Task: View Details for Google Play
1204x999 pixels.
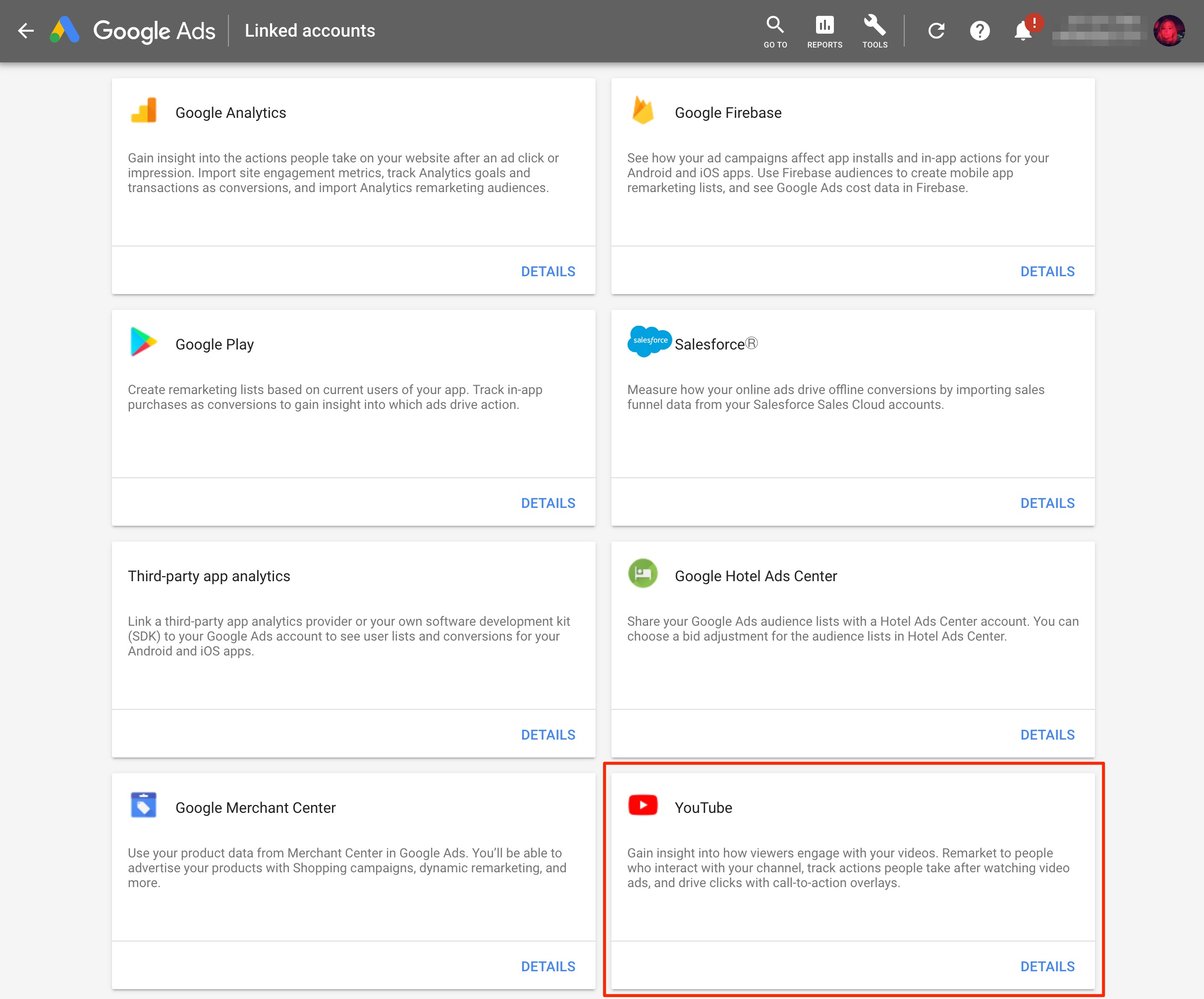Action: 548,503
